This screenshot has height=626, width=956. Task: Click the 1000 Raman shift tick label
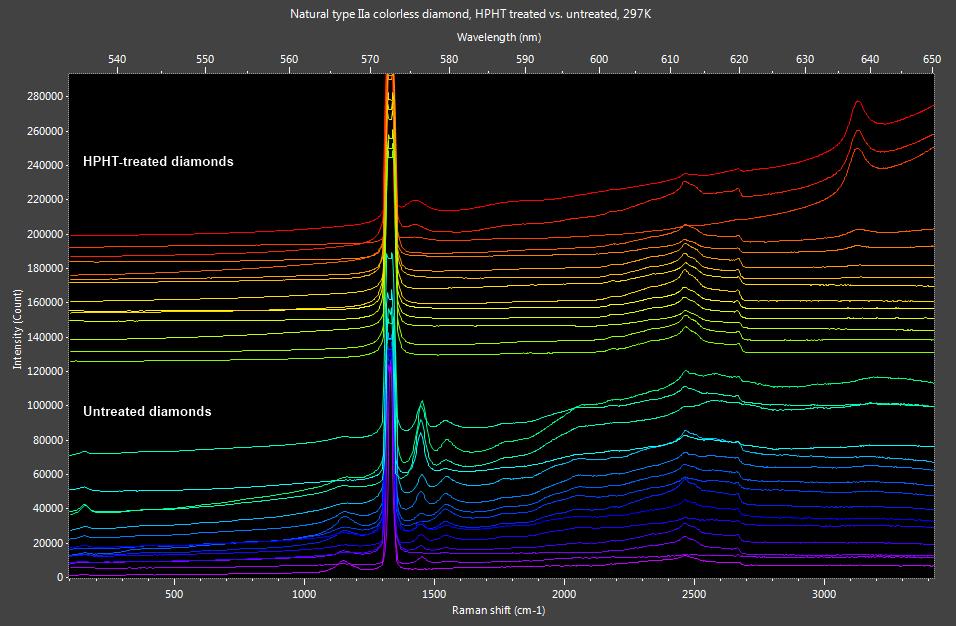click(304, 594)
